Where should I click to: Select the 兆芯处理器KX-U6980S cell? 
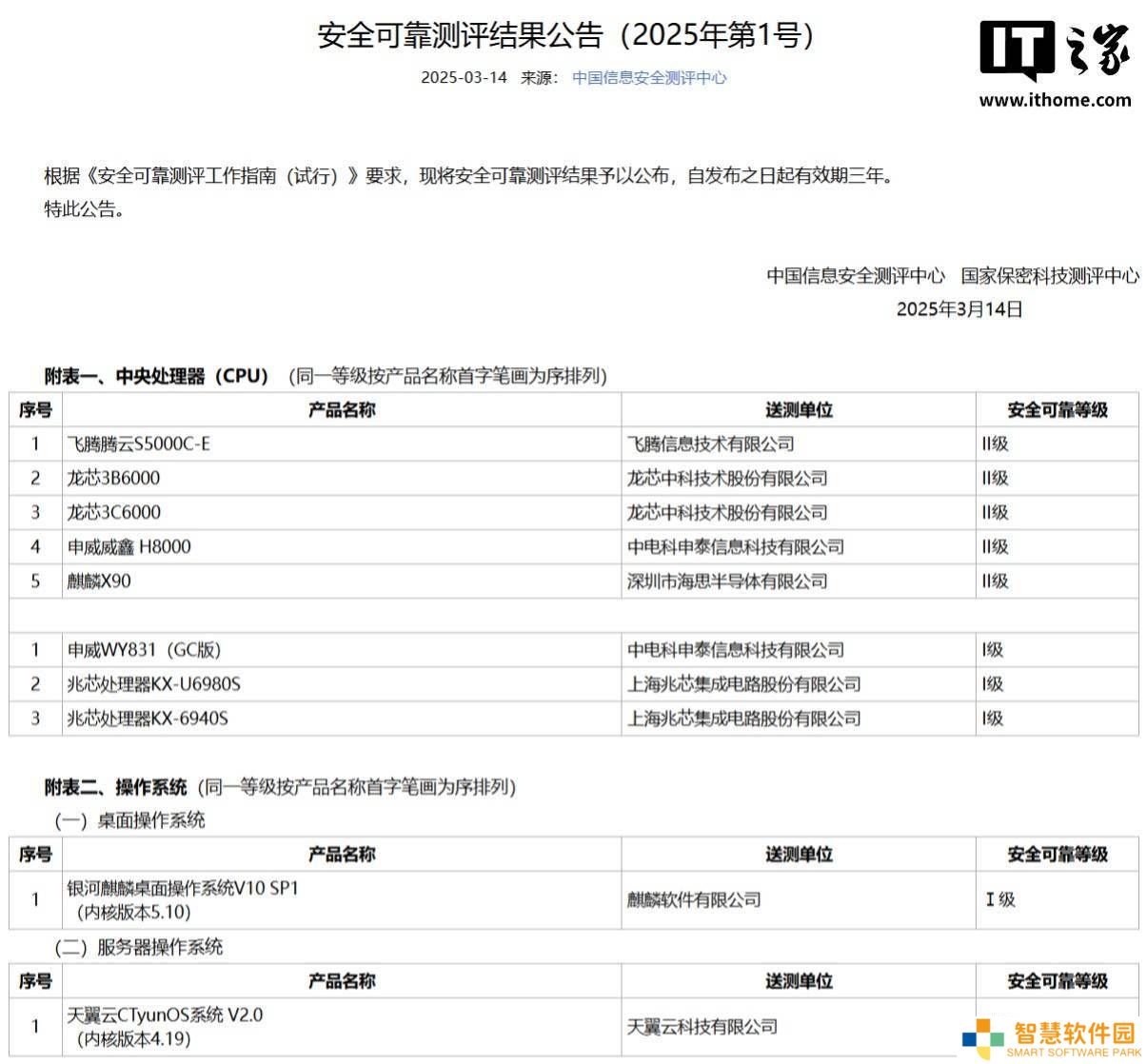342,684
